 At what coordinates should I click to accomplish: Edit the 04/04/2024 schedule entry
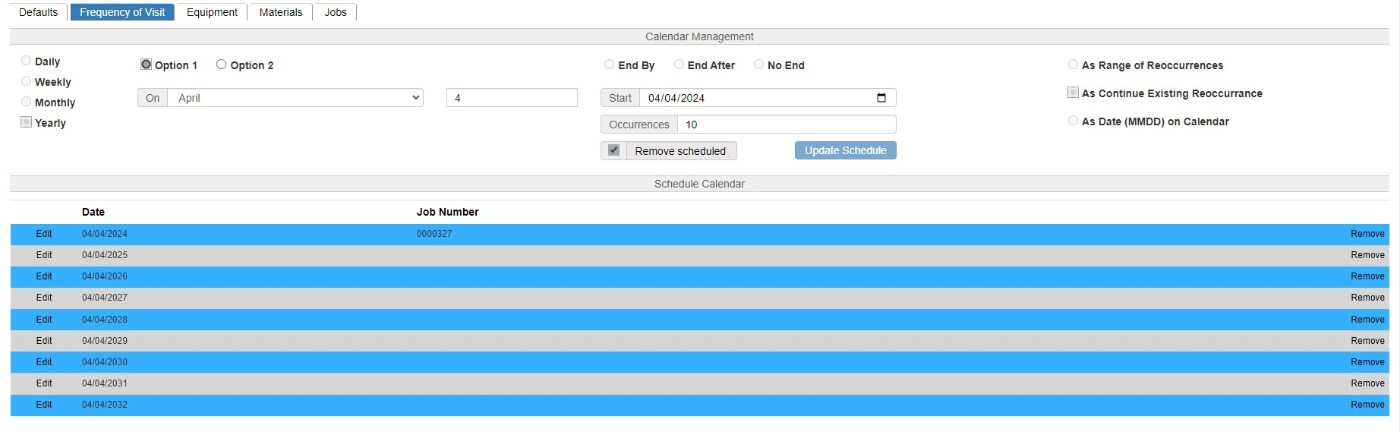pyautogui.click(x=44, y=234)
